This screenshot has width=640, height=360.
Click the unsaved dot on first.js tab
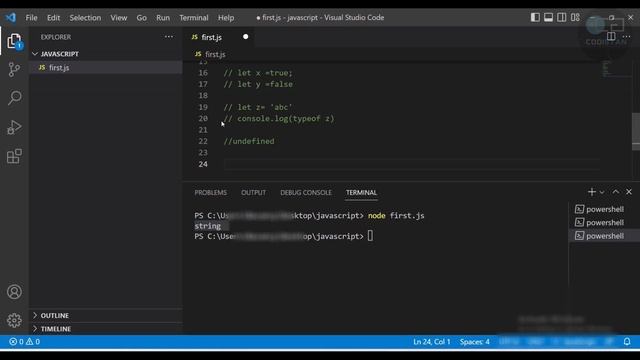(245, 37)
